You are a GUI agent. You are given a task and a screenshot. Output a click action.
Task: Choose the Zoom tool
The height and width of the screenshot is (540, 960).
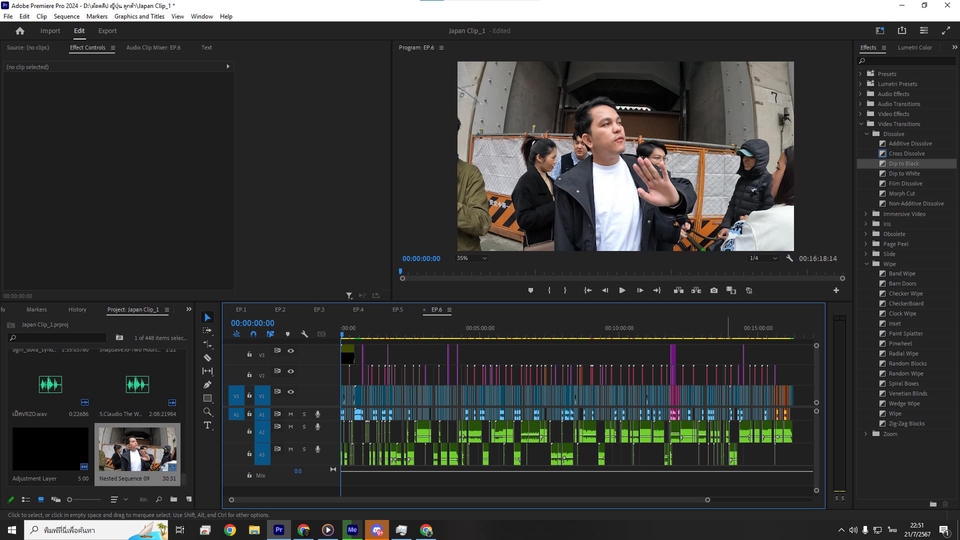pos(208,411)
